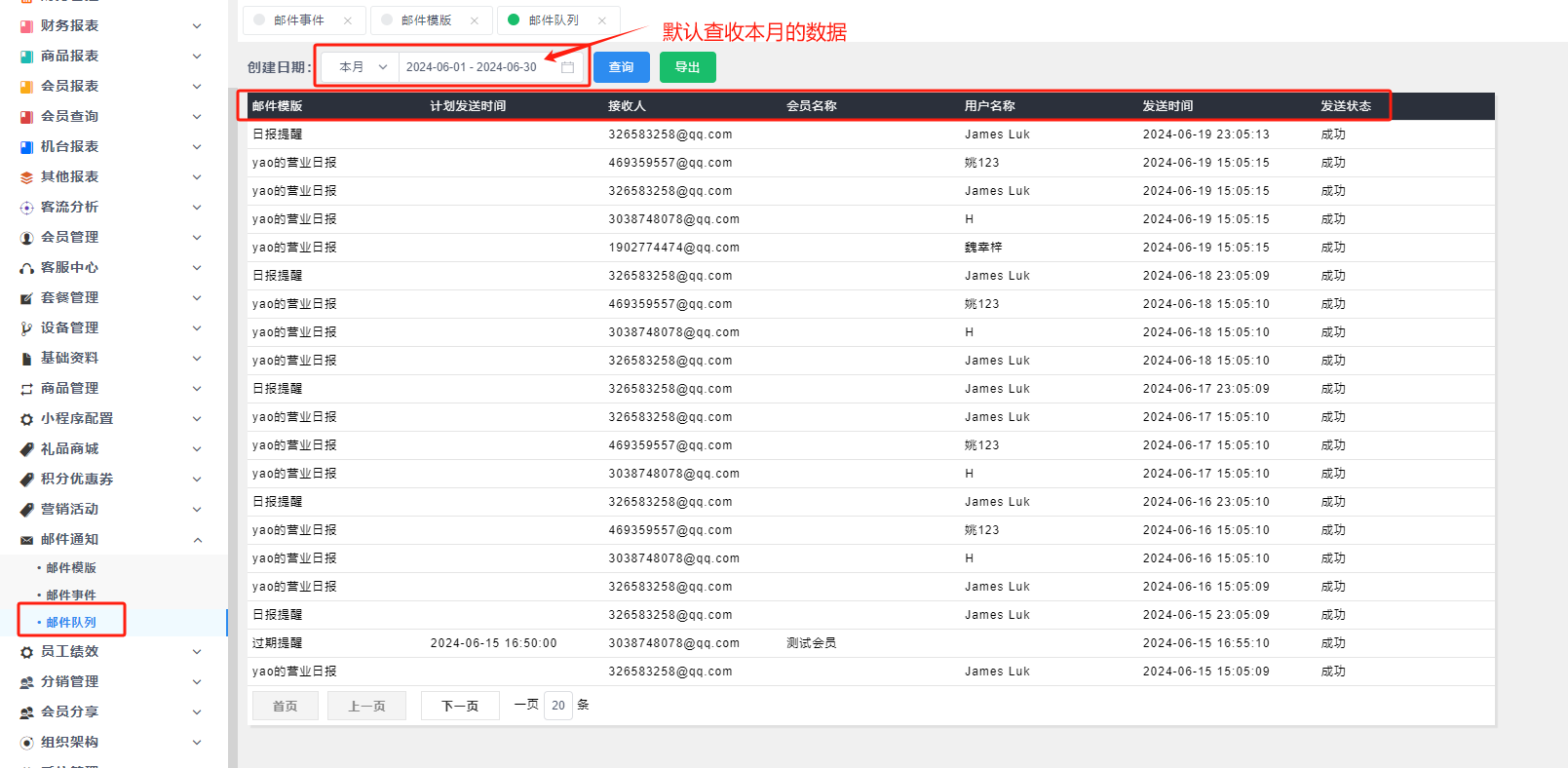Click the 发送时间 column header

click(x=1168, y=106)
